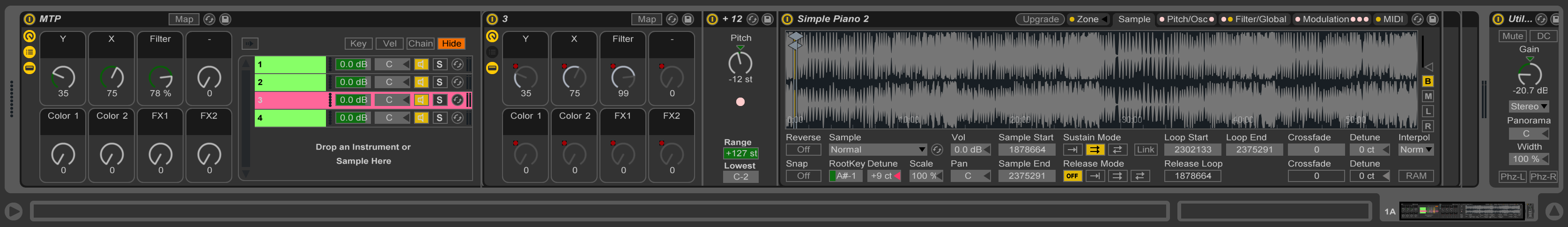This screenshot has height=227, width=1568.
Task: Show/hide macro controls in MTP rack
Action: [x=29, y=37]
